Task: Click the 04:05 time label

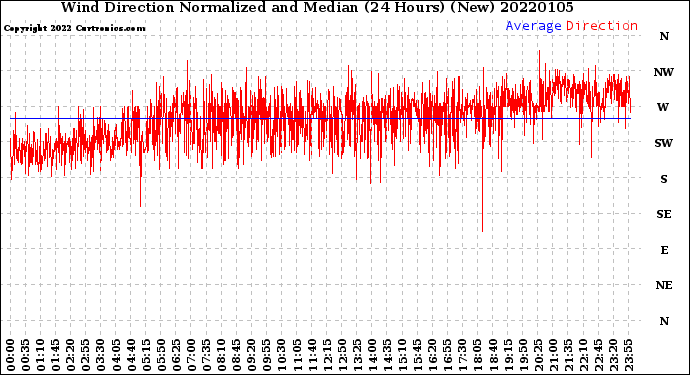Action: point(116,355)
